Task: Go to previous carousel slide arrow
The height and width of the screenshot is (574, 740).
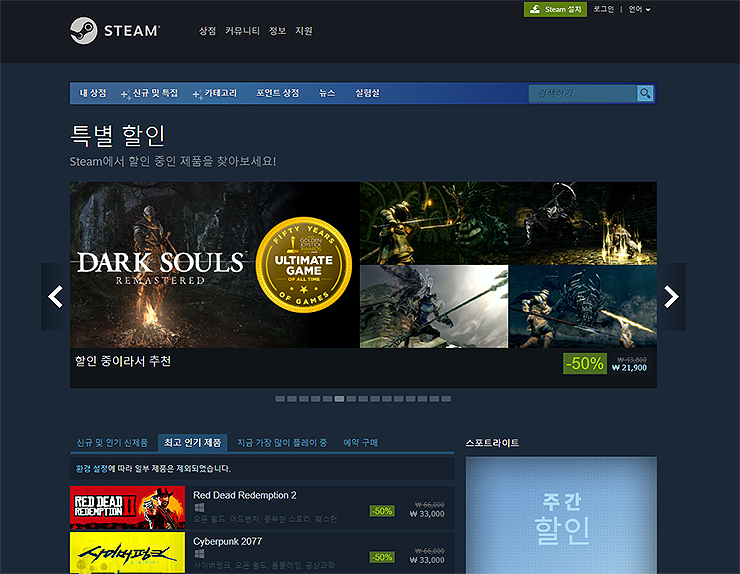Action: tap(56, 296)
